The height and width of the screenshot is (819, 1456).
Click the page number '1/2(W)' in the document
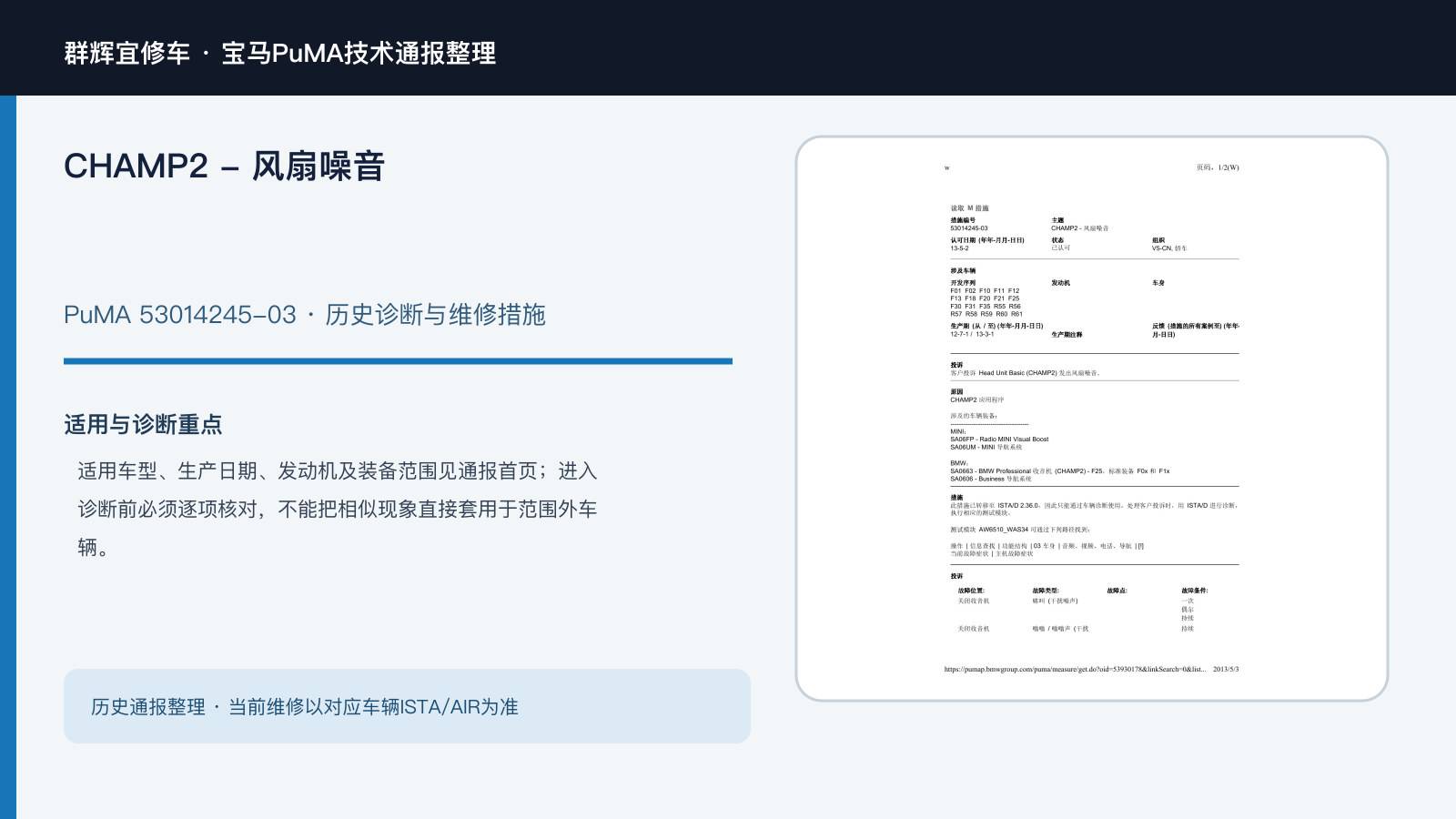point(1228,167)
